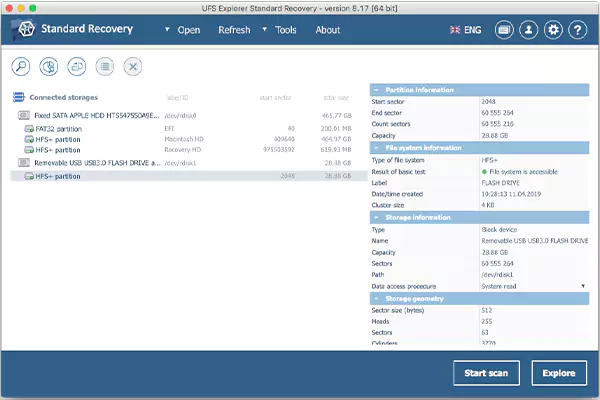Open the settings gear icon

pyautogui.click(x=554, y=30)
